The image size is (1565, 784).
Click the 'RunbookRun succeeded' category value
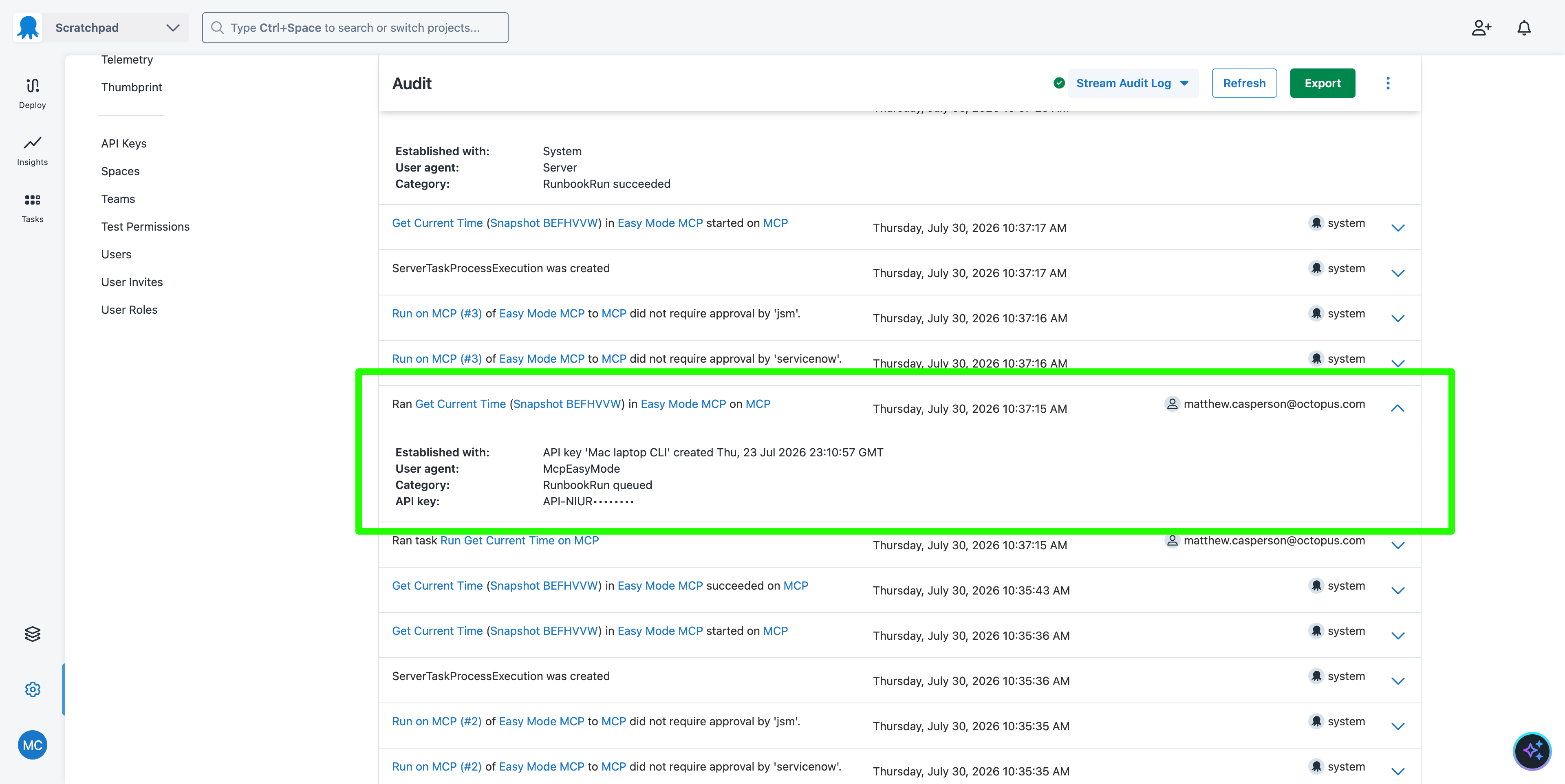tap(606, 183)
